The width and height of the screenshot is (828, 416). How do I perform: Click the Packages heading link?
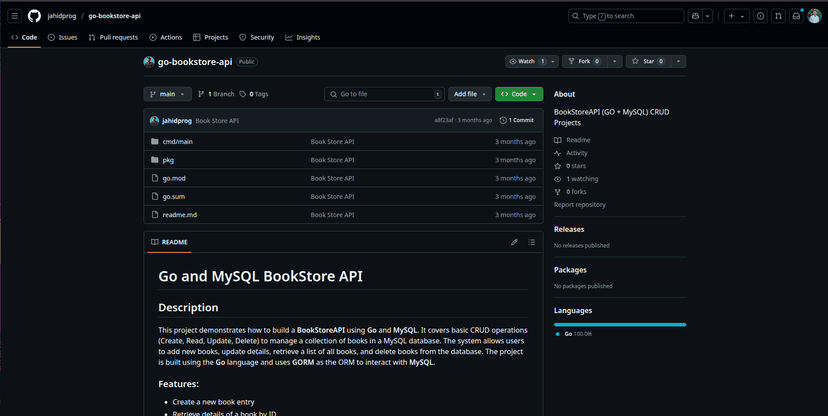pyautogui.click(x=570, y=270)
